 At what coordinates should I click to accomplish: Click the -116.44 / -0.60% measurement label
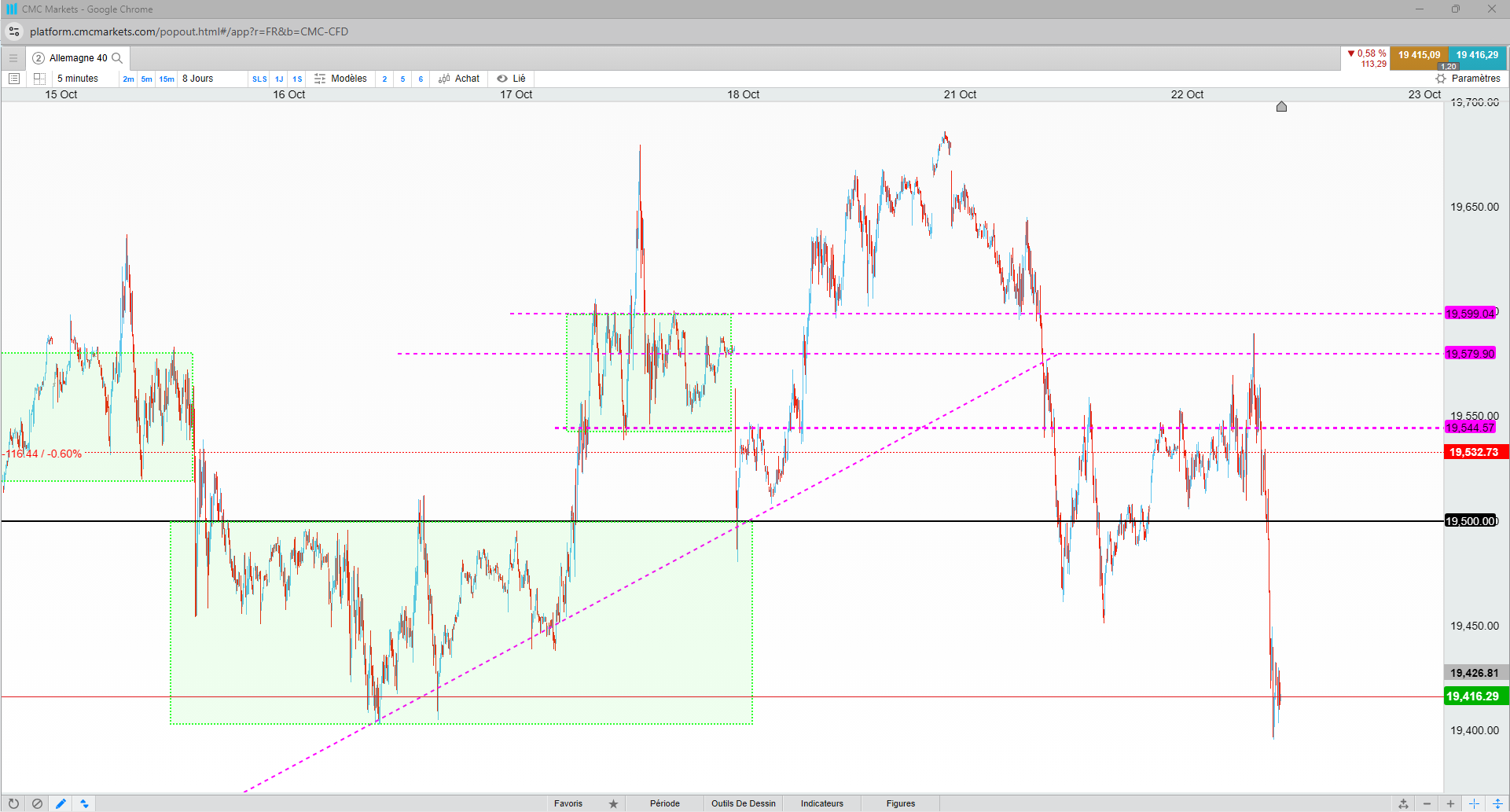click(42, 454)
